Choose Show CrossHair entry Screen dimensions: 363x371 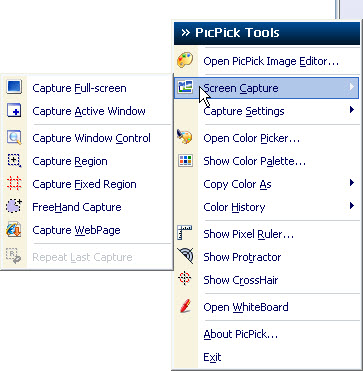(x=266, y=280)
